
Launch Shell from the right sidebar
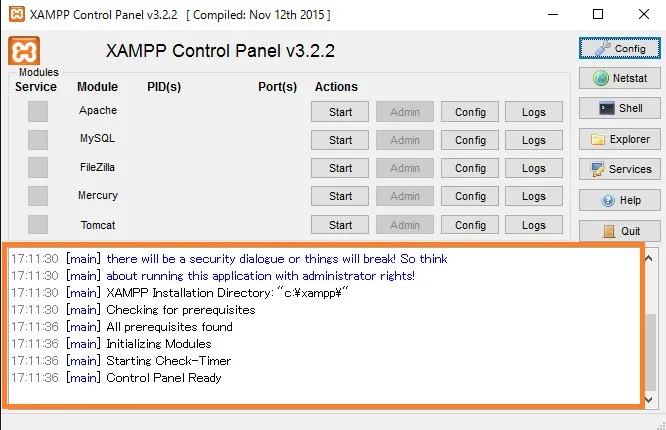click(x=618, y=108)
